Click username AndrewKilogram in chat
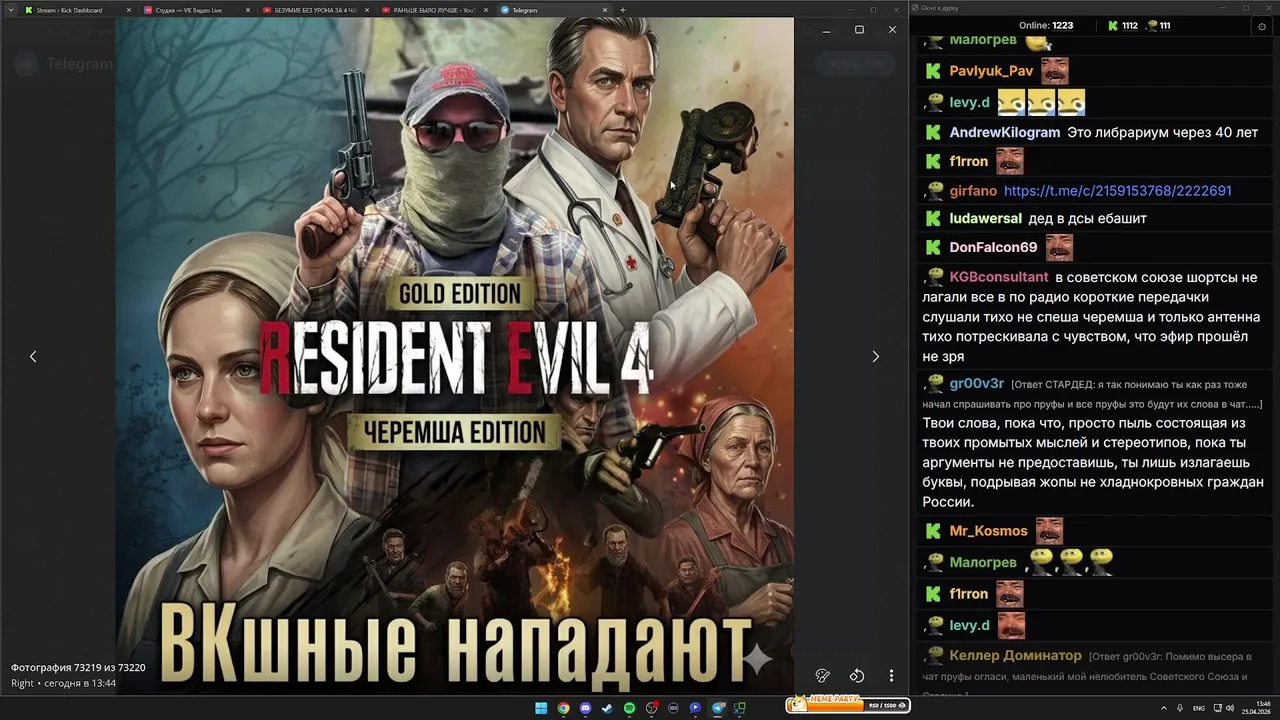This screenshot has height=720, width=1280. pos(1004,132)
